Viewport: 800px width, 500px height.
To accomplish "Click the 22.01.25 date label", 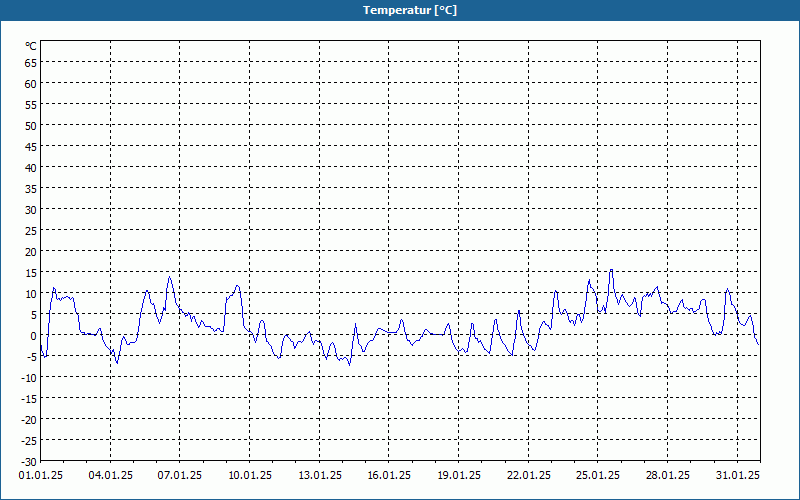I will [529, 476].
